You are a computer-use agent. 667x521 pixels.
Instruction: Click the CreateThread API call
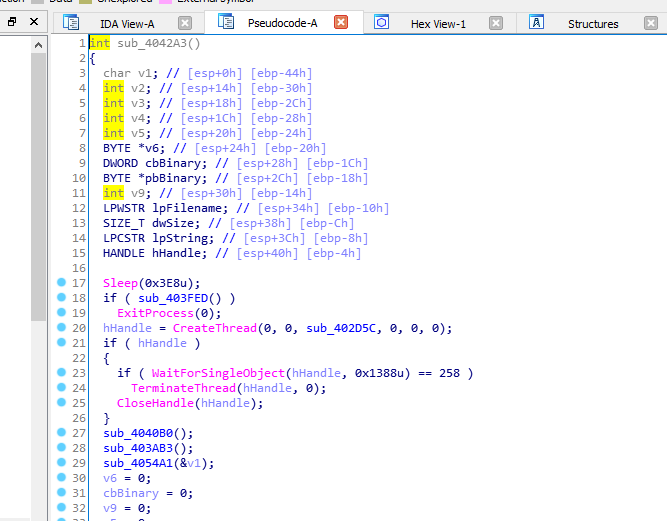[215, 328]
